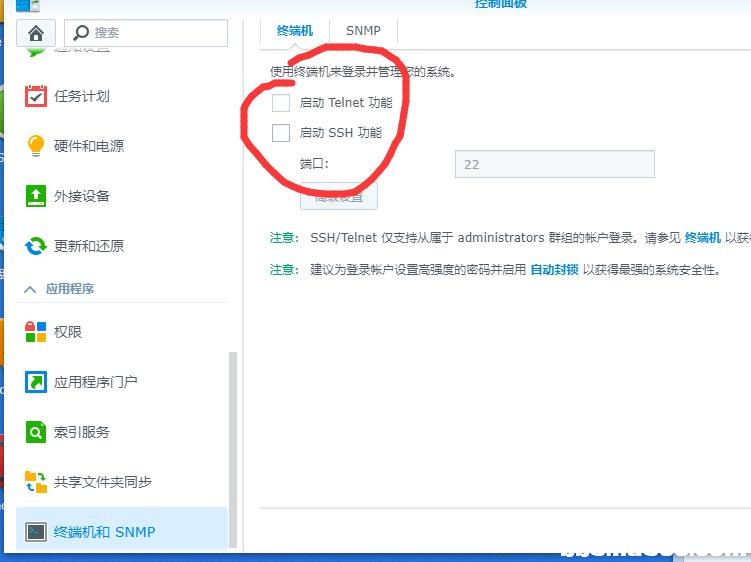Switch to the SNMP tab

(364, 31)
